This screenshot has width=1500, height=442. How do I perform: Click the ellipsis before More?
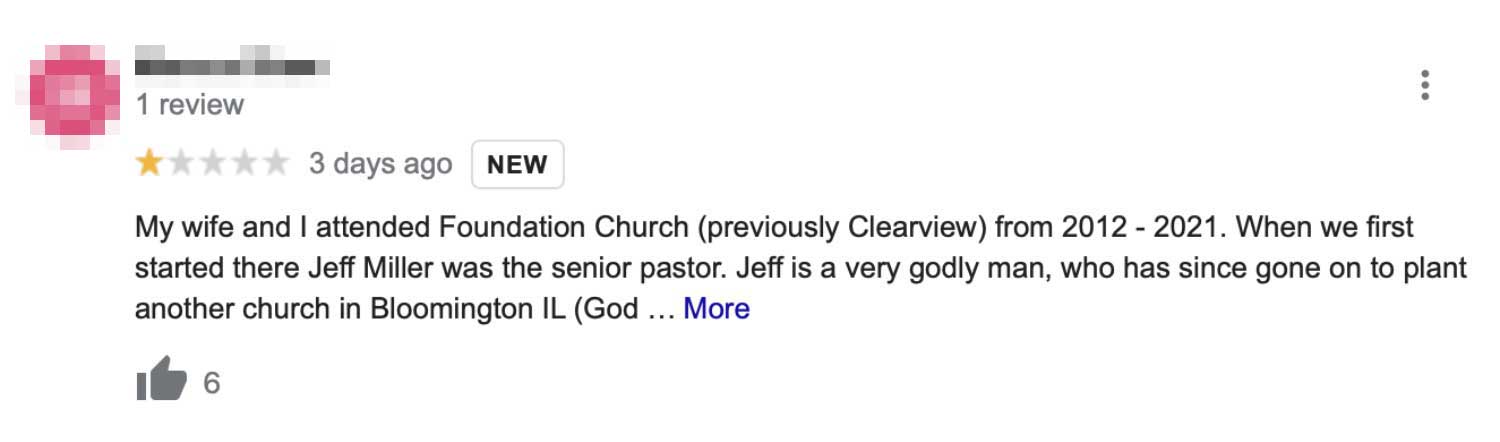pos(662,309)
